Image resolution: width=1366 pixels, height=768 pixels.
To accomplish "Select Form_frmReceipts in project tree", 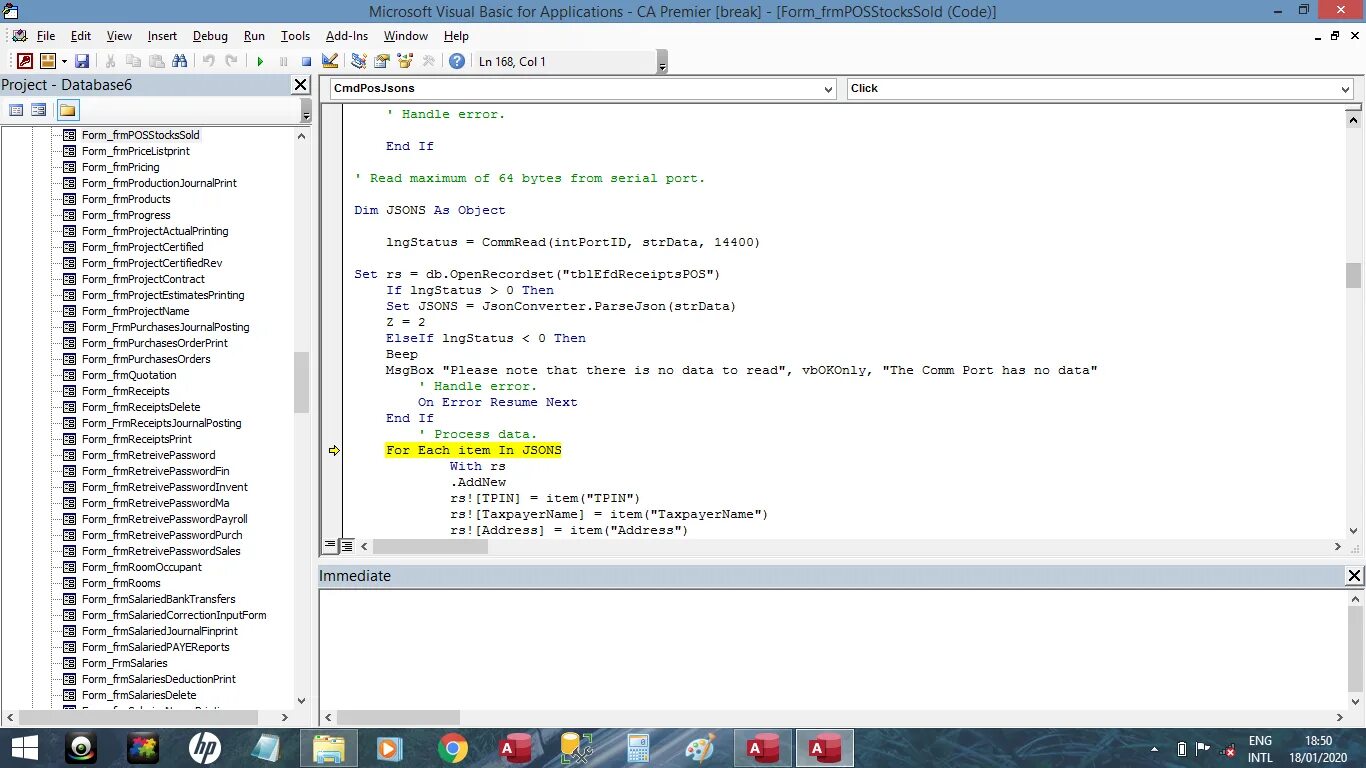I will 125,391.
